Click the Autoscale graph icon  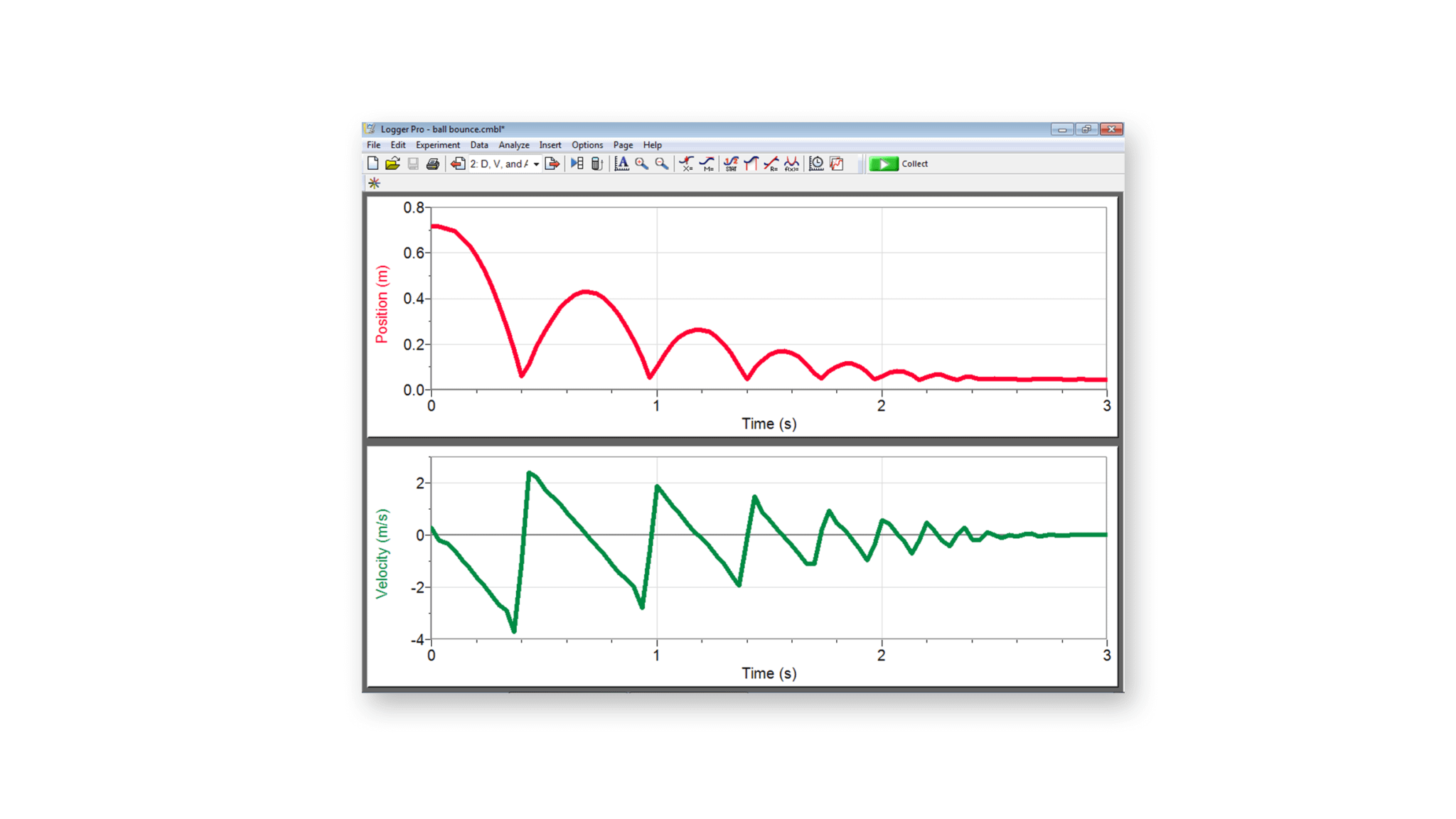pos(622,166)
